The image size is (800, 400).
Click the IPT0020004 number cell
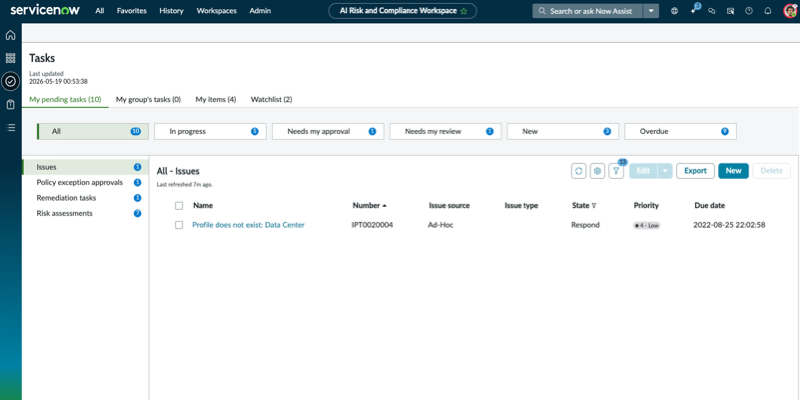coord(372,225)
